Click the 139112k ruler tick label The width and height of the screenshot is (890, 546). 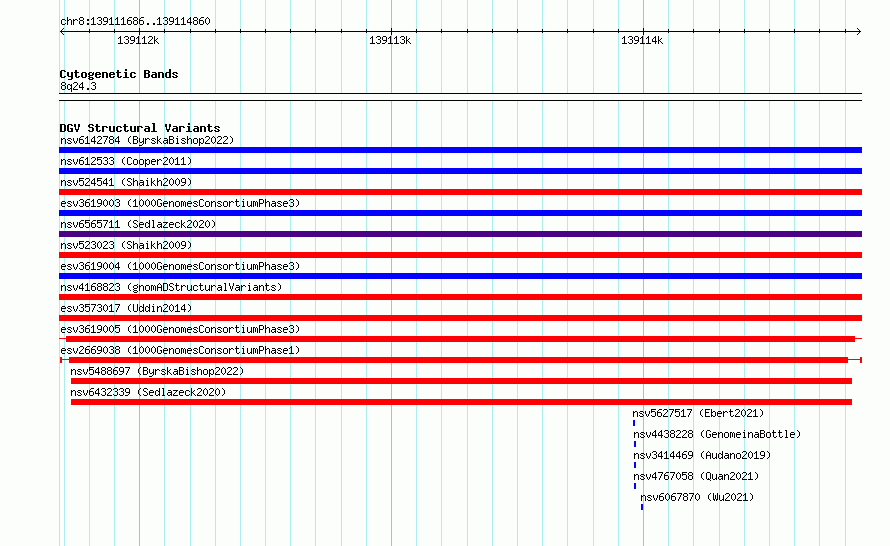(138, 40)
